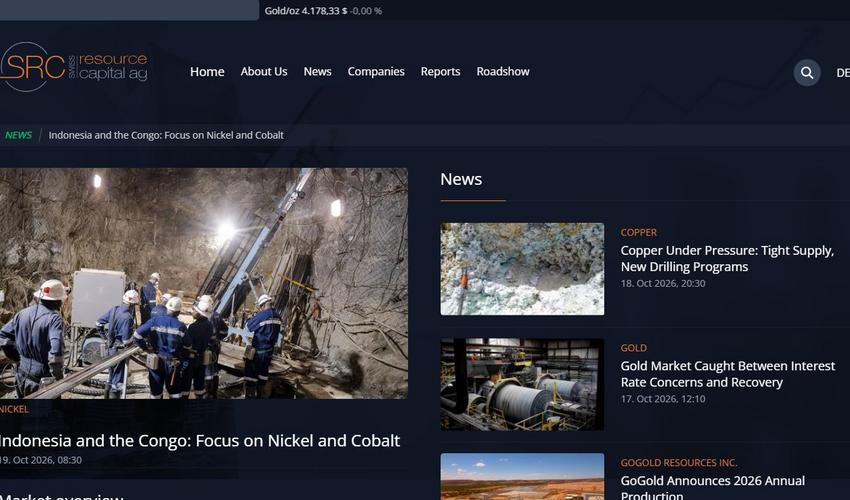Open the Reports menu item

pyautogui.click(x=440, y=72)
